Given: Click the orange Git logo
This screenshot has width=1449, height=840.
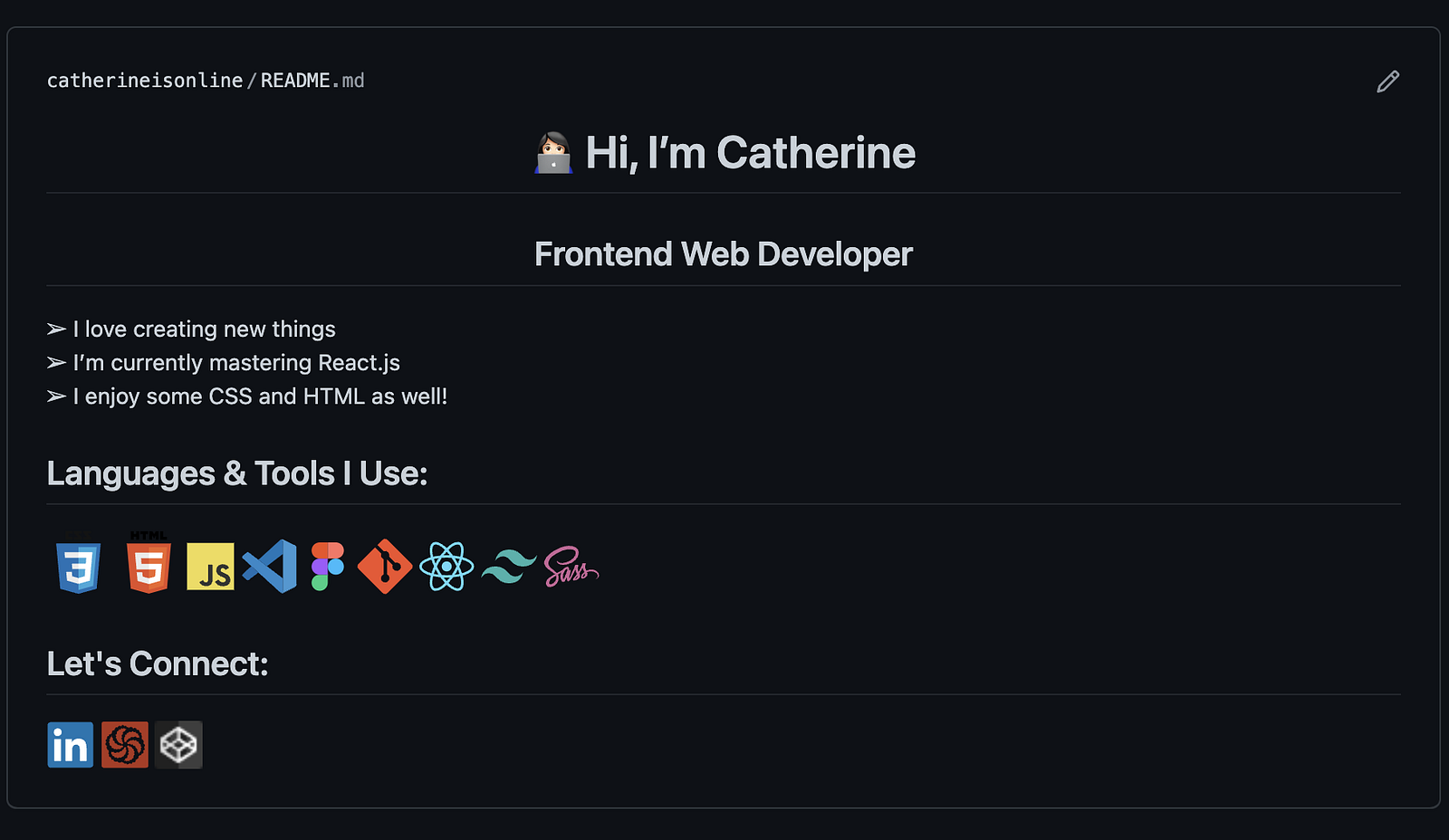Looking at the screenshot, I should [x=385, y=567].
